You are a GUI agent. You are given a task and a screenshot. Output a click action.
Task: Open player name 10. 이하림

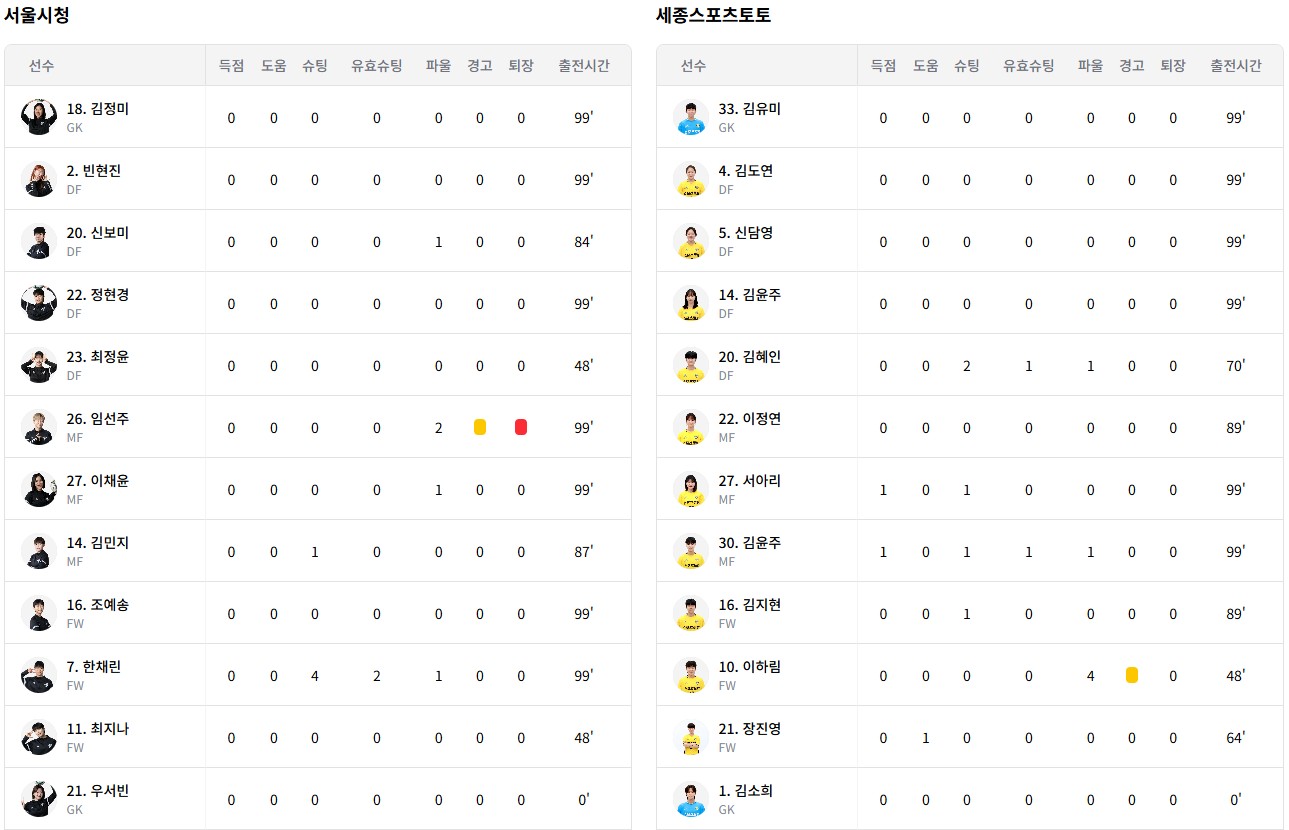pyautogui.click(x=749, y=667)
